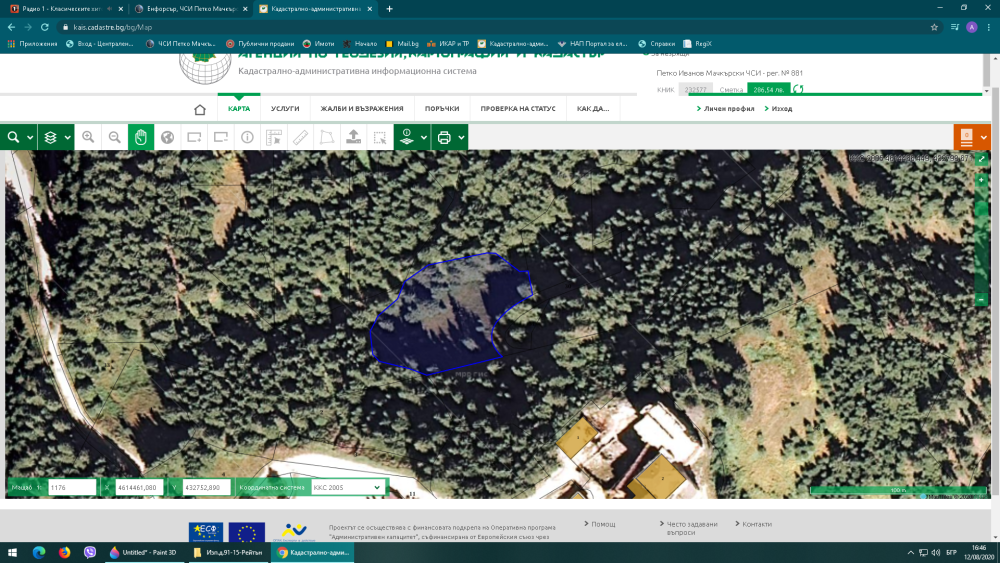
Task: Click the globe full-extent icon
Action: click(168, 137)
